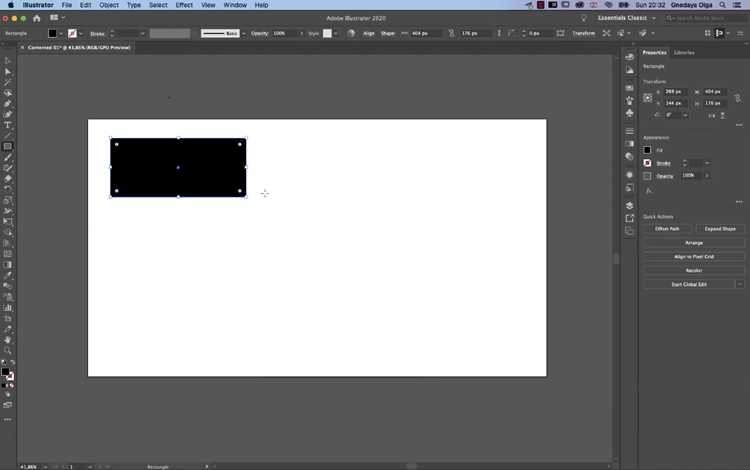Toggle the constrain width and height proportions link
Screen dimensions: 750x470
738,98
